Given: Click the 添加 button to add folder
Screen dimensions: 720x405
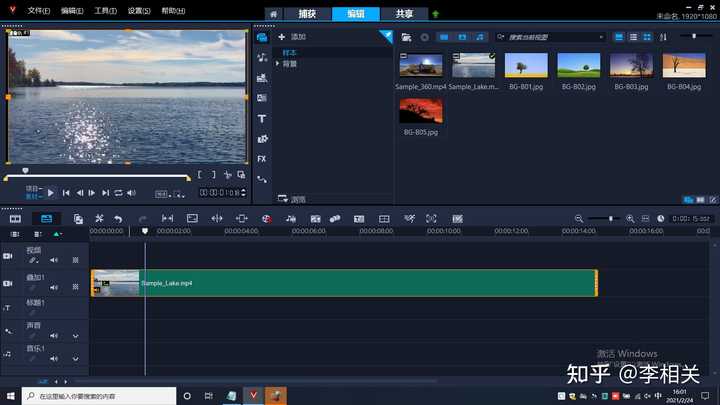Looking at the screenshot, I should 293,37.
